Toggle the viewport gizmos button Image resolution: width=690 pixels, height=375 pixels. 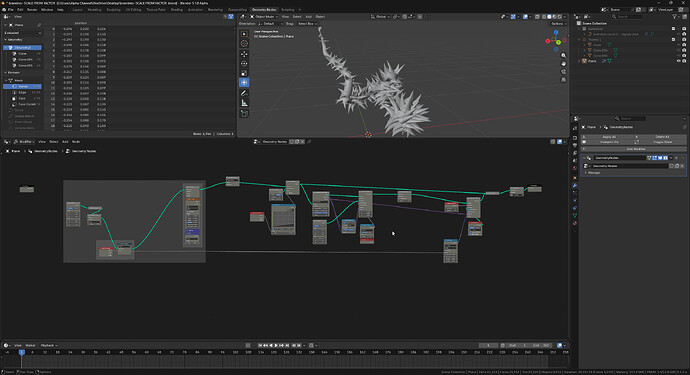point(513,17)
